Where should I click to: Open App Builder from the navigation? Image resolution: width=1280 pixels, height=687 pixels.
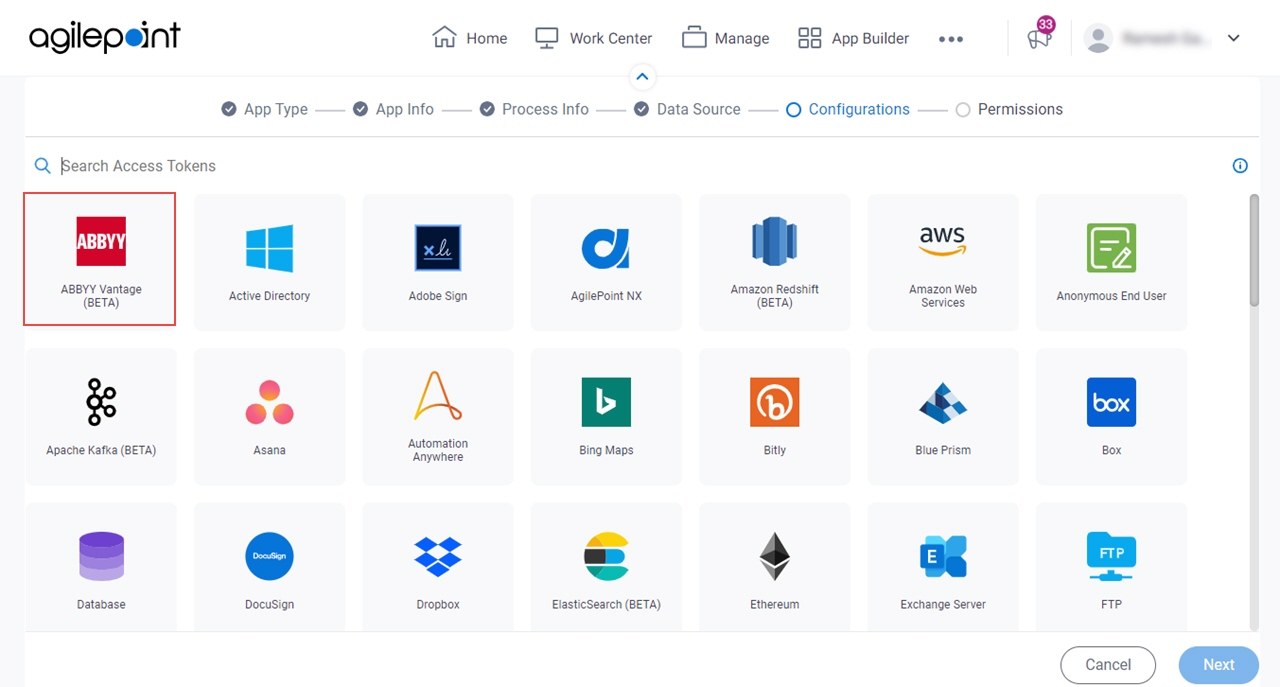pos(853,38)
